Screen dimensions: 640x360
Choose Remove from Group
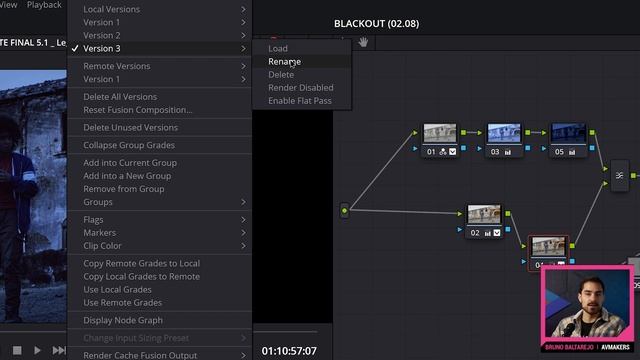pyautogui.click(x=160, y=189)
